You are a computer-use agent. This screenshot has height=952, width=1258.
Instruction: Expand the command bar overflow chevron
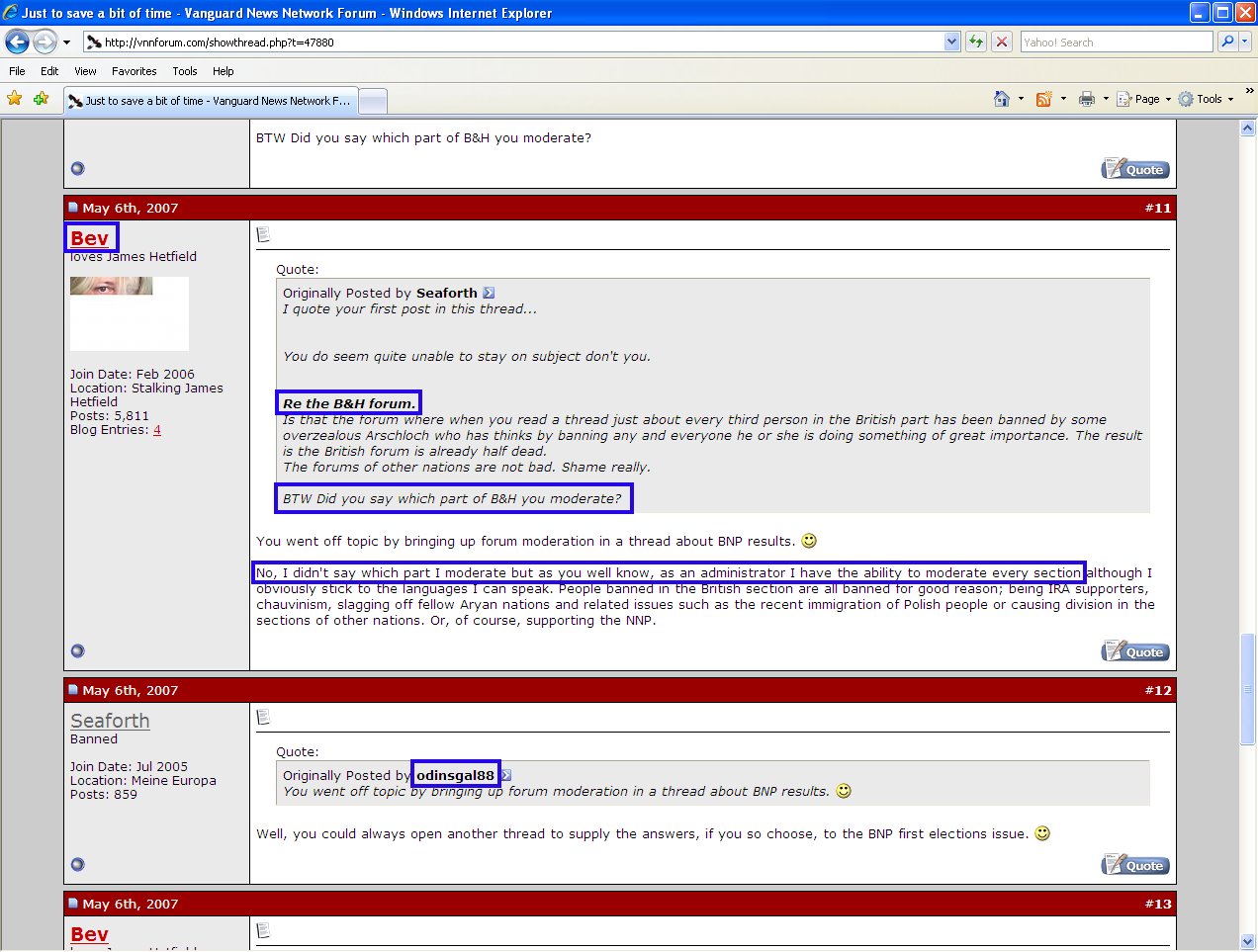pyautogui.click(x=1249, y=91)
